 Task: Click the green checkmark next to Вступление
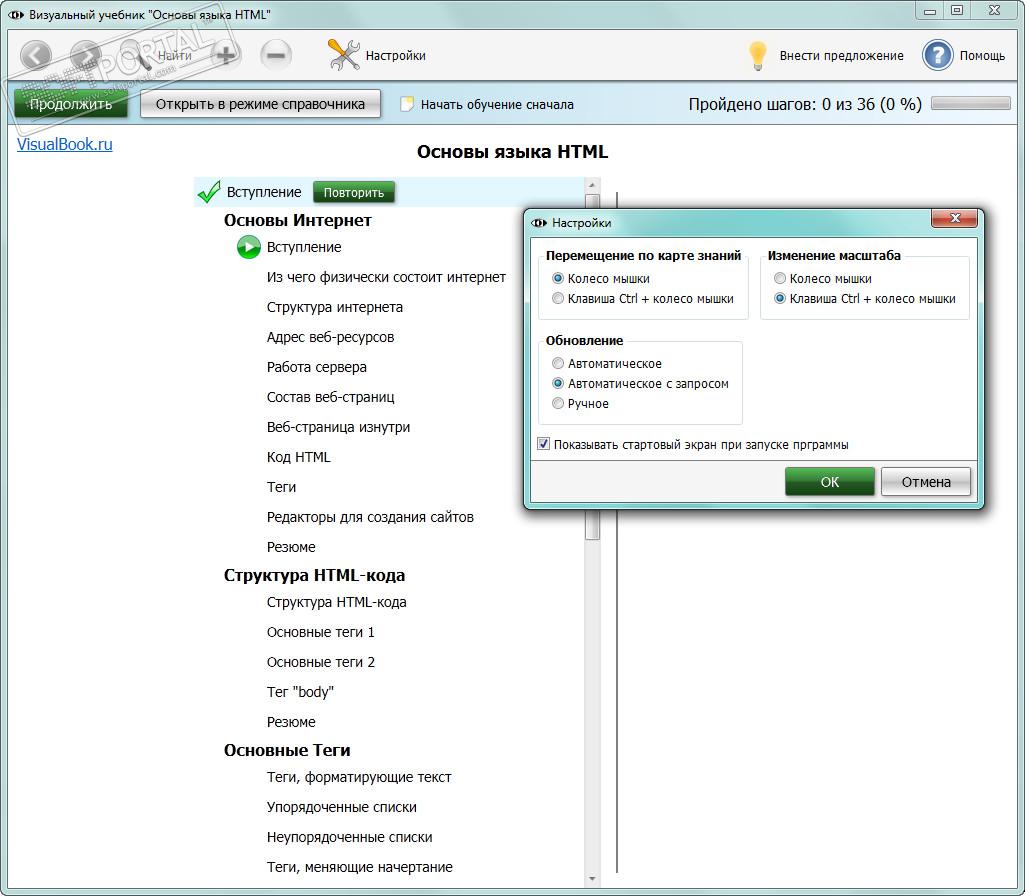pyautogui.click(x=209, y=192)
